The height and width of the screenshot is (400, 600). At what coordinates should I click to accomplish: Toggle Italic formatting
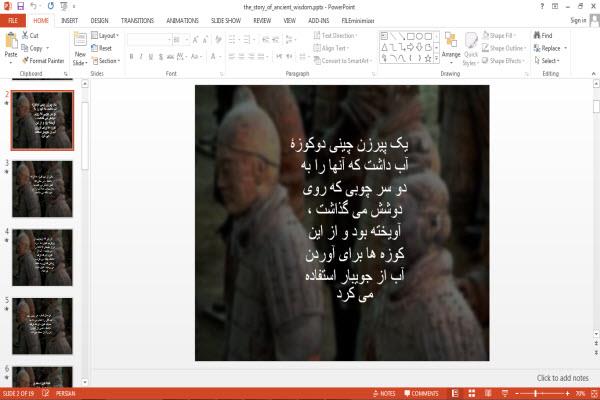pyautogui.click(x=141, y=57)
